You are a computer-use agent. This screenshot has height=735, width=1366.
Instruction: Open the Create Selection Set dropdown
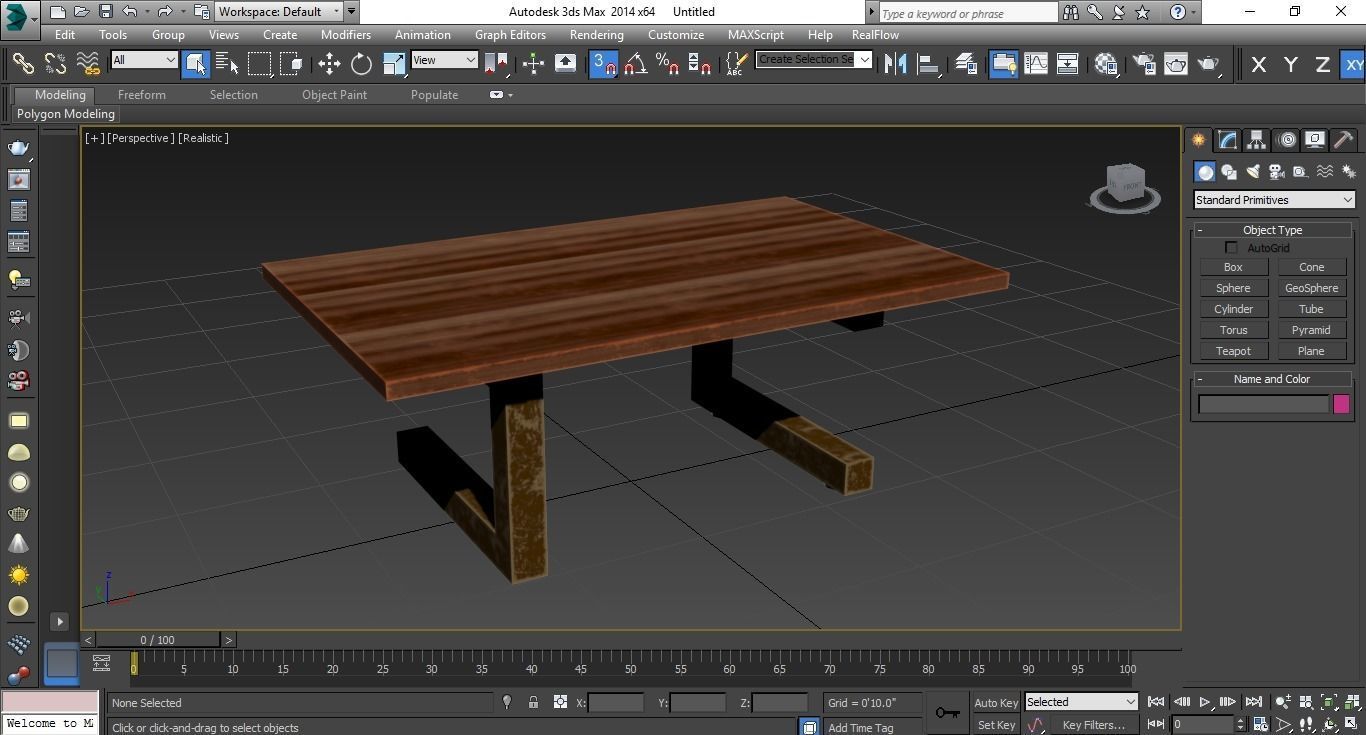(x=813, y=60)
